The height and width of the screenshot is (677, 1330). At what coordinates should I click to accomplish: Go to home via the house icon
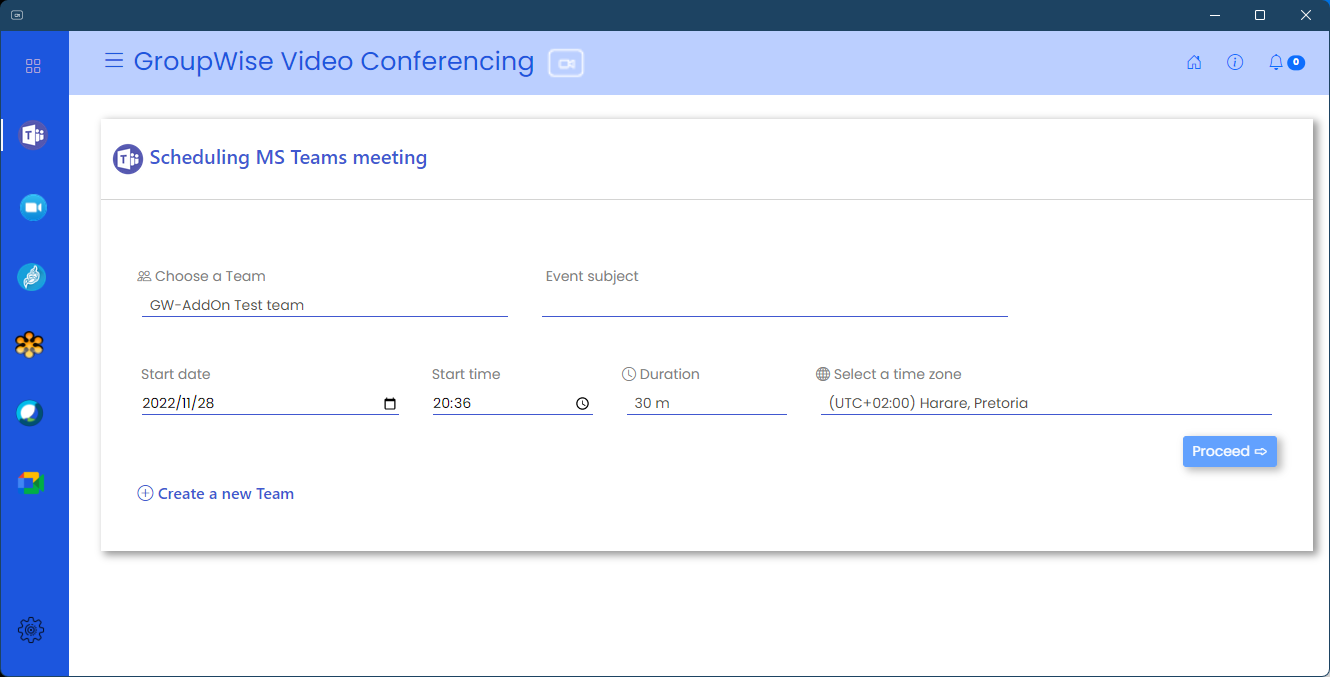click(1194, 62)
